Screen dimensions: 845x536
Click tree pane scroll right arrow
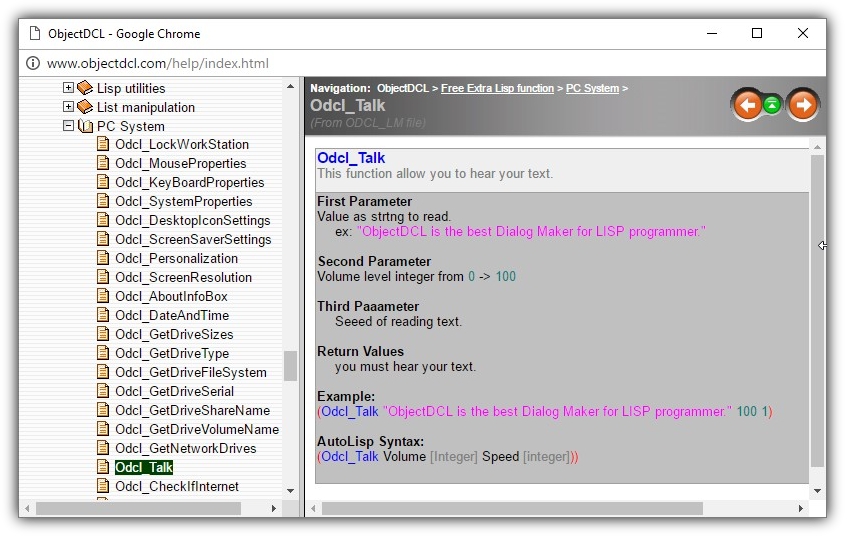274,508
